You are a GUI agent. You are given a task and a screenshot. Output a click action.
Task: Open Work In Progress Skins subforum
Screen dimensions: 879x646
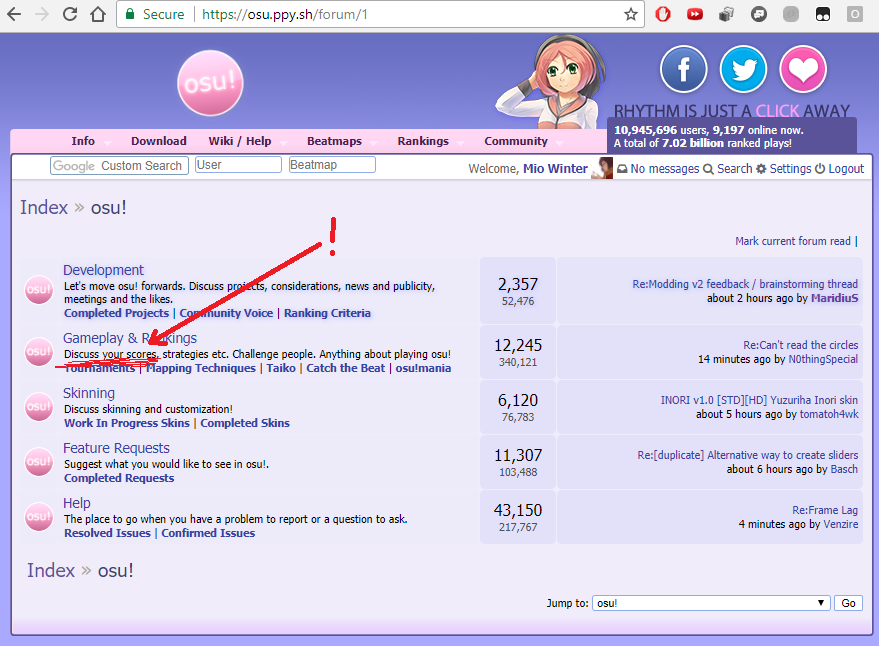(x=127, y=423)
